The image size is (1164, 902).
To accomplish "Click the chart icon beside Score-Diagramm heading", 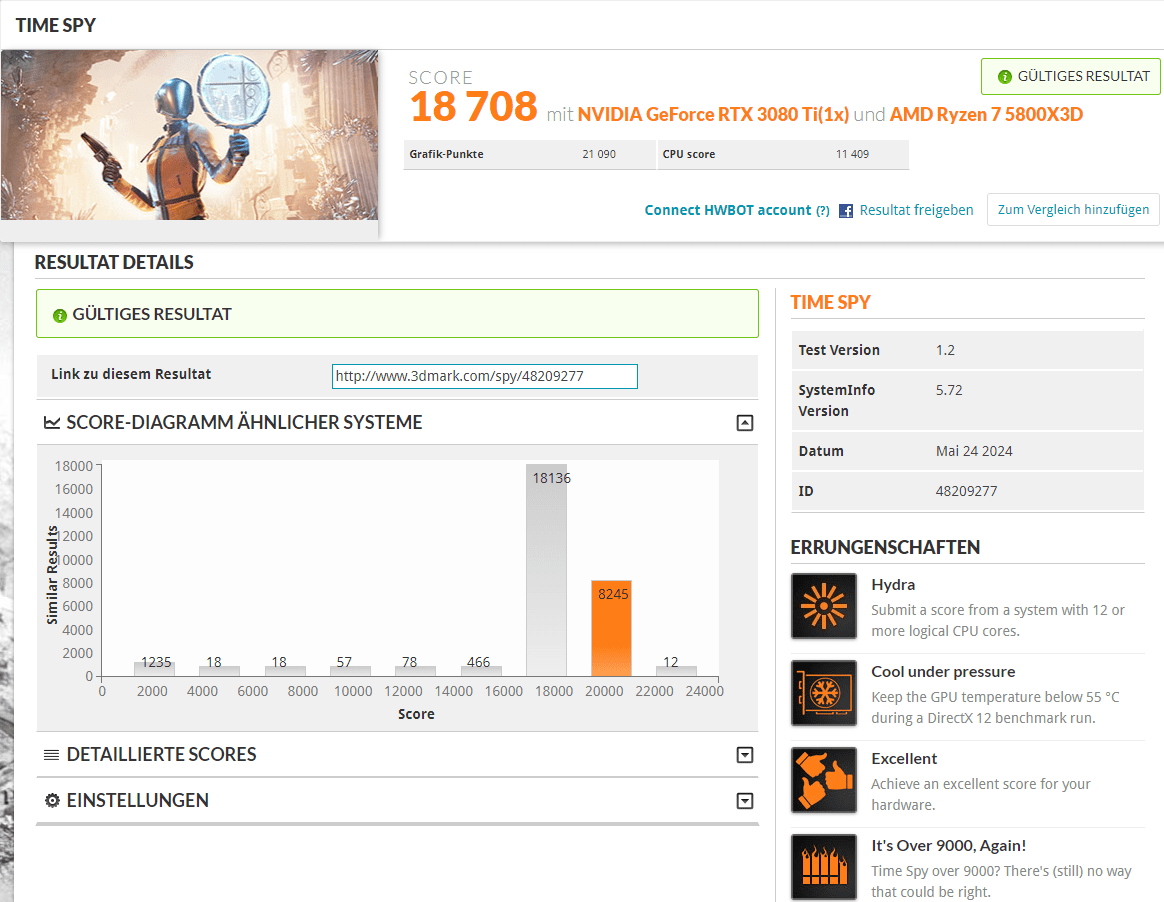I will [52, 422].
